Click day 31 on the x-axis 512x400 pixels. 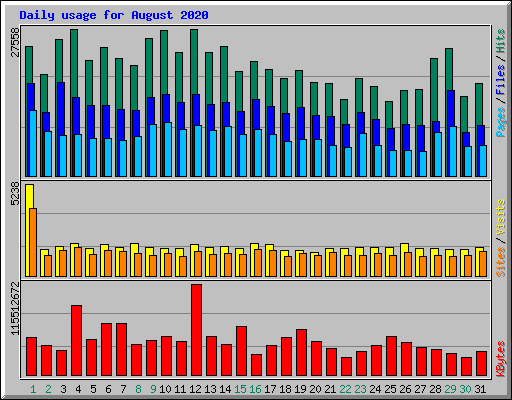pyautogui.click(x=480, y=389)
